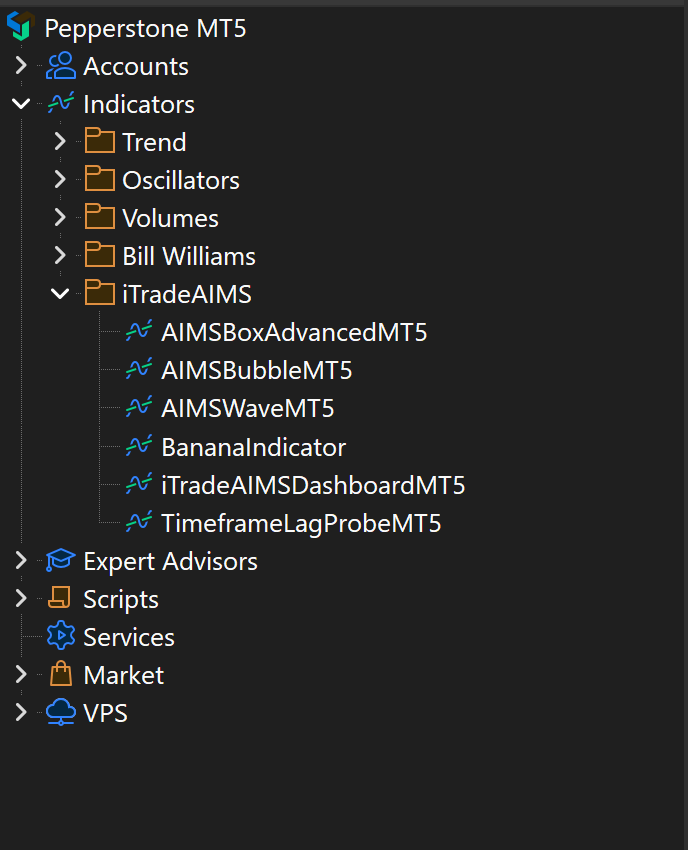The height and width of the screenshot is (850, 688).
Task: Select the Expert Advisors label
Action: [170, 562]
